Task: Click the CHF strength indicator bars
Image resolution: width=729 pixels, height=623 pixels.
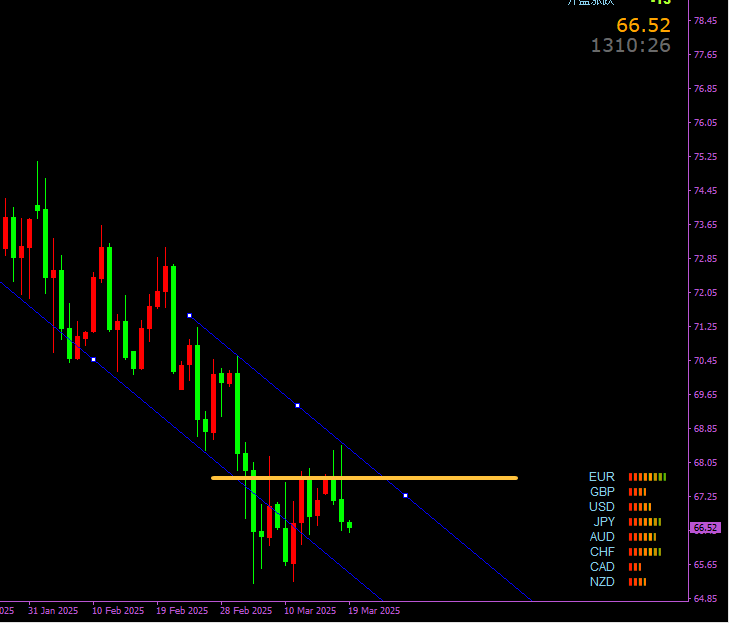Action: pos(644,552)
